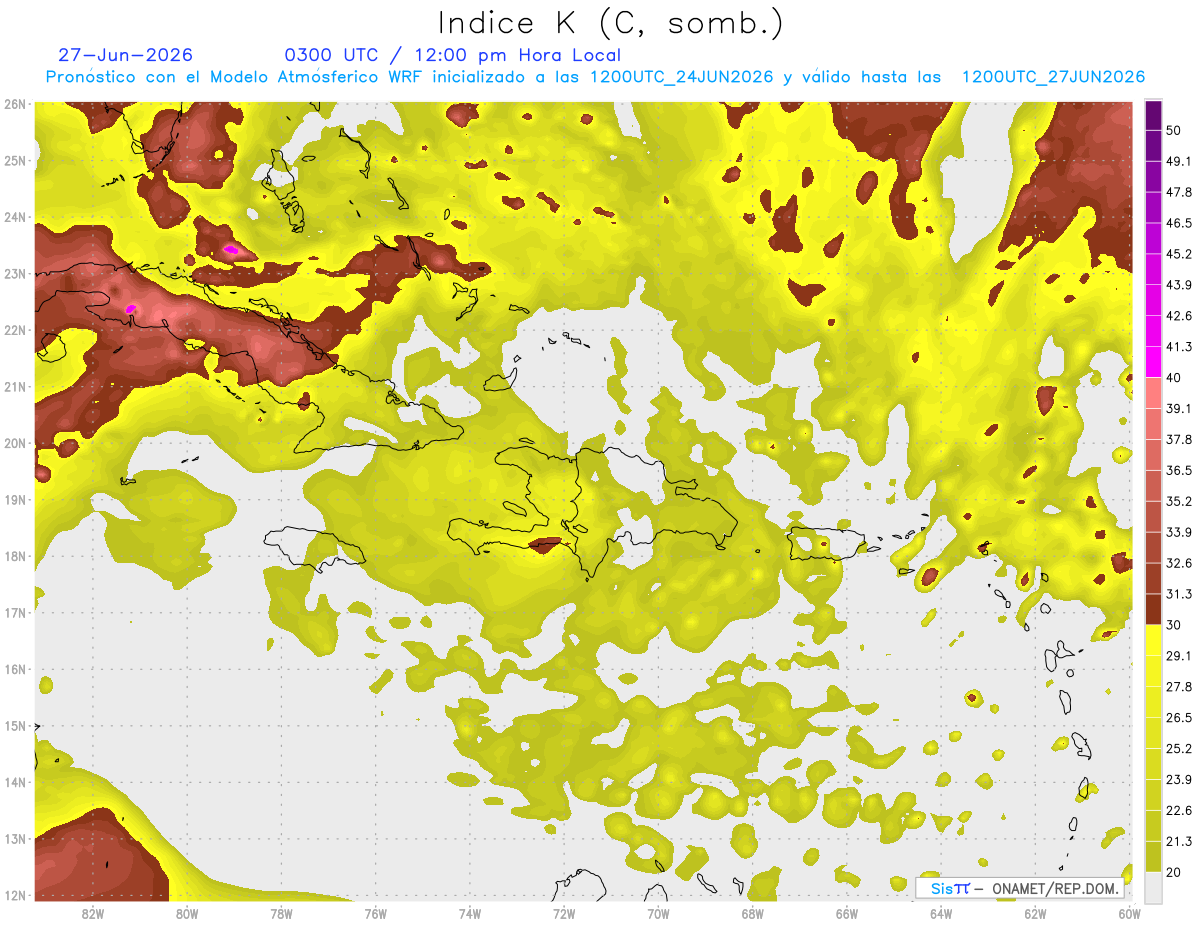Click the colorbar value 27.8

click(1179, 687)
